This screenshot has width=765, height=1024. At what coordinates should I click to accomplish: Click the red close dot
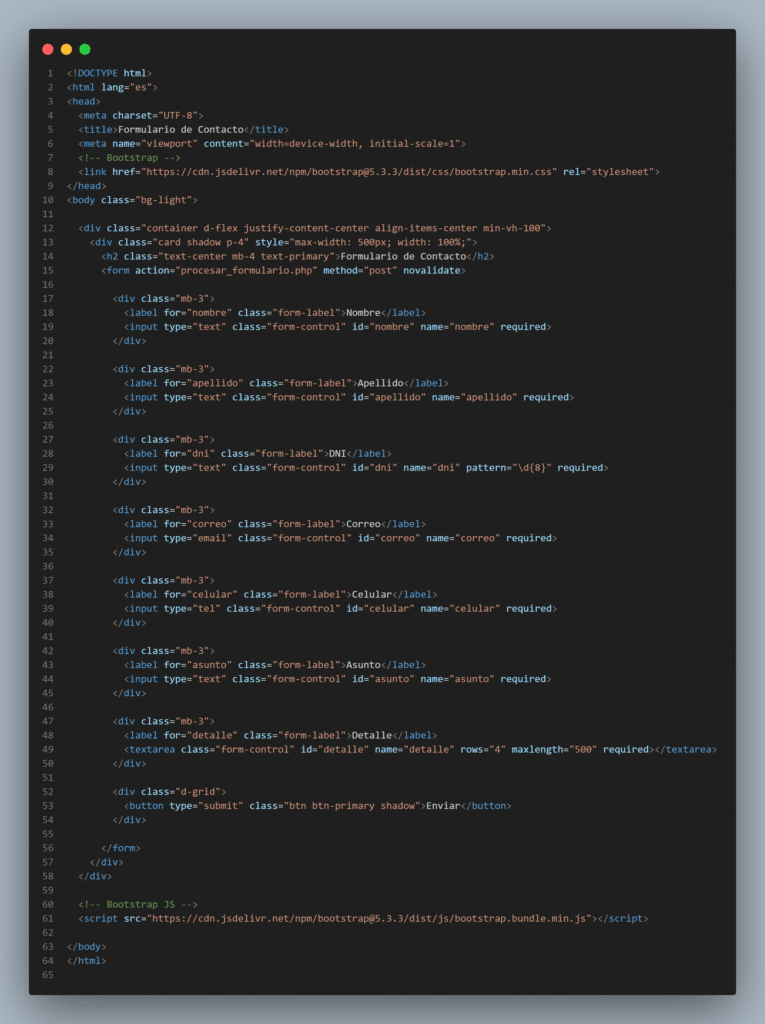(x=48, y=49)
